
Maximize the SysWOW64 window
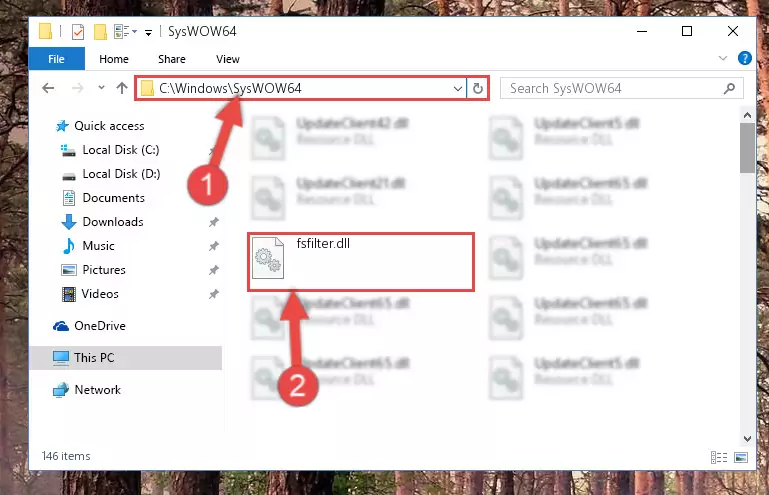(x=687, y=31)
